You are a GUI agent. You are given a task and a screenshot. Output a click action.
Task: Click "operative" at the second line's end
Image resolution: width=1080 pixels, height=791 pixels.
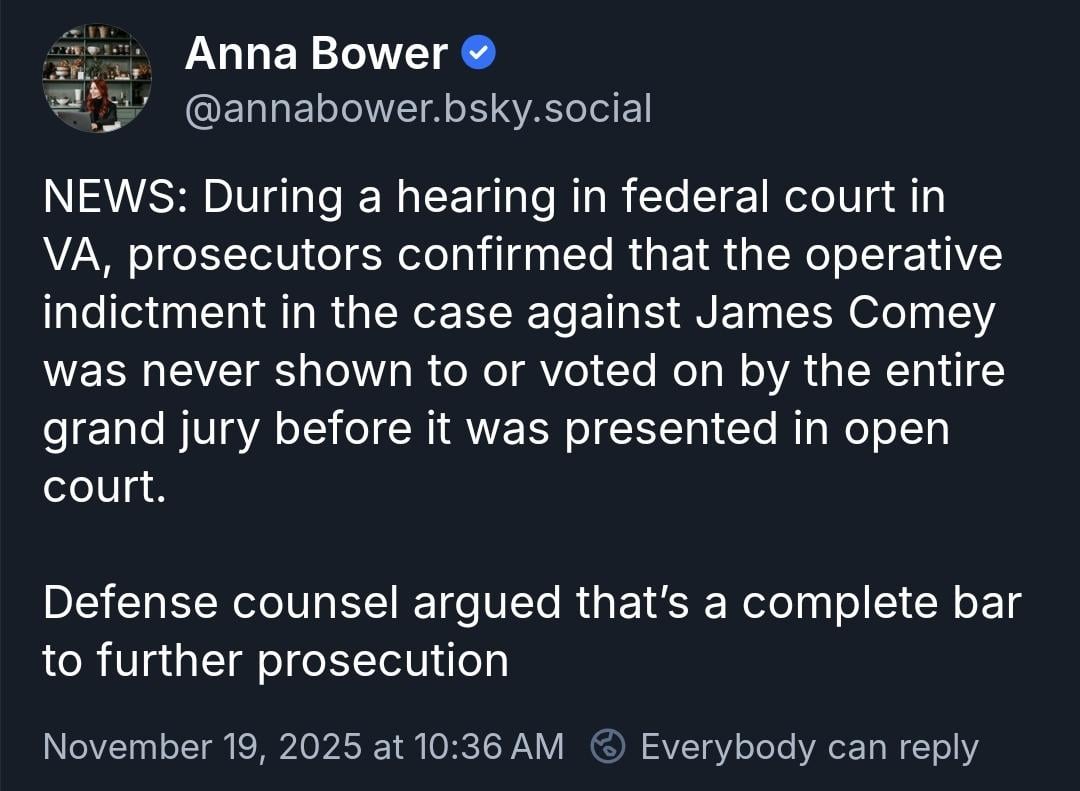[x=903, y=256]
